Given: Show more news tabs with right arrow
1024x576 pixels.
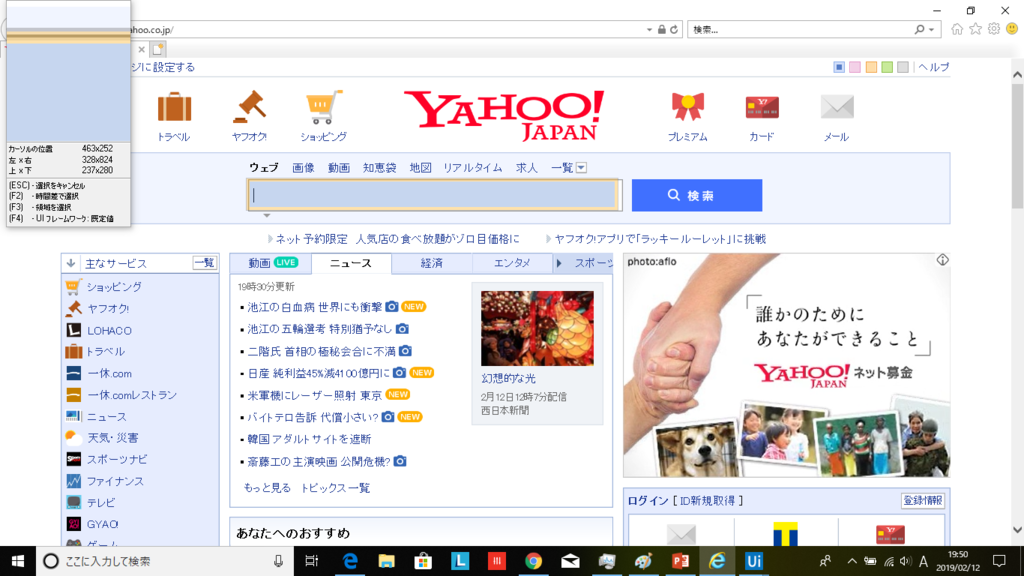Looking at the screenshot, I should tap(559, 263).
